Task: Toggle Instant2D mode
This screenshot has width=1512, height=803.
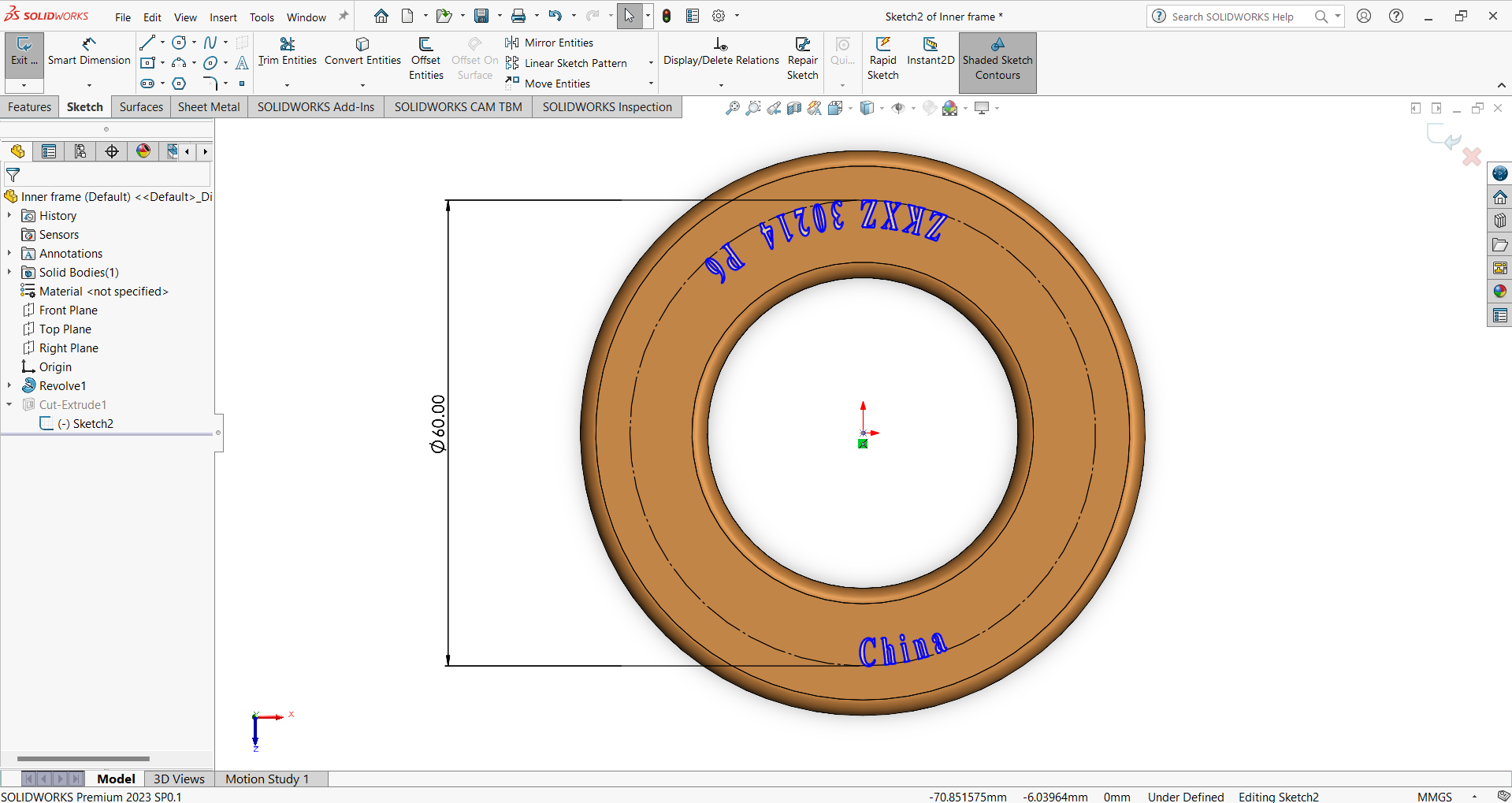Action: (x=930, y=51)
